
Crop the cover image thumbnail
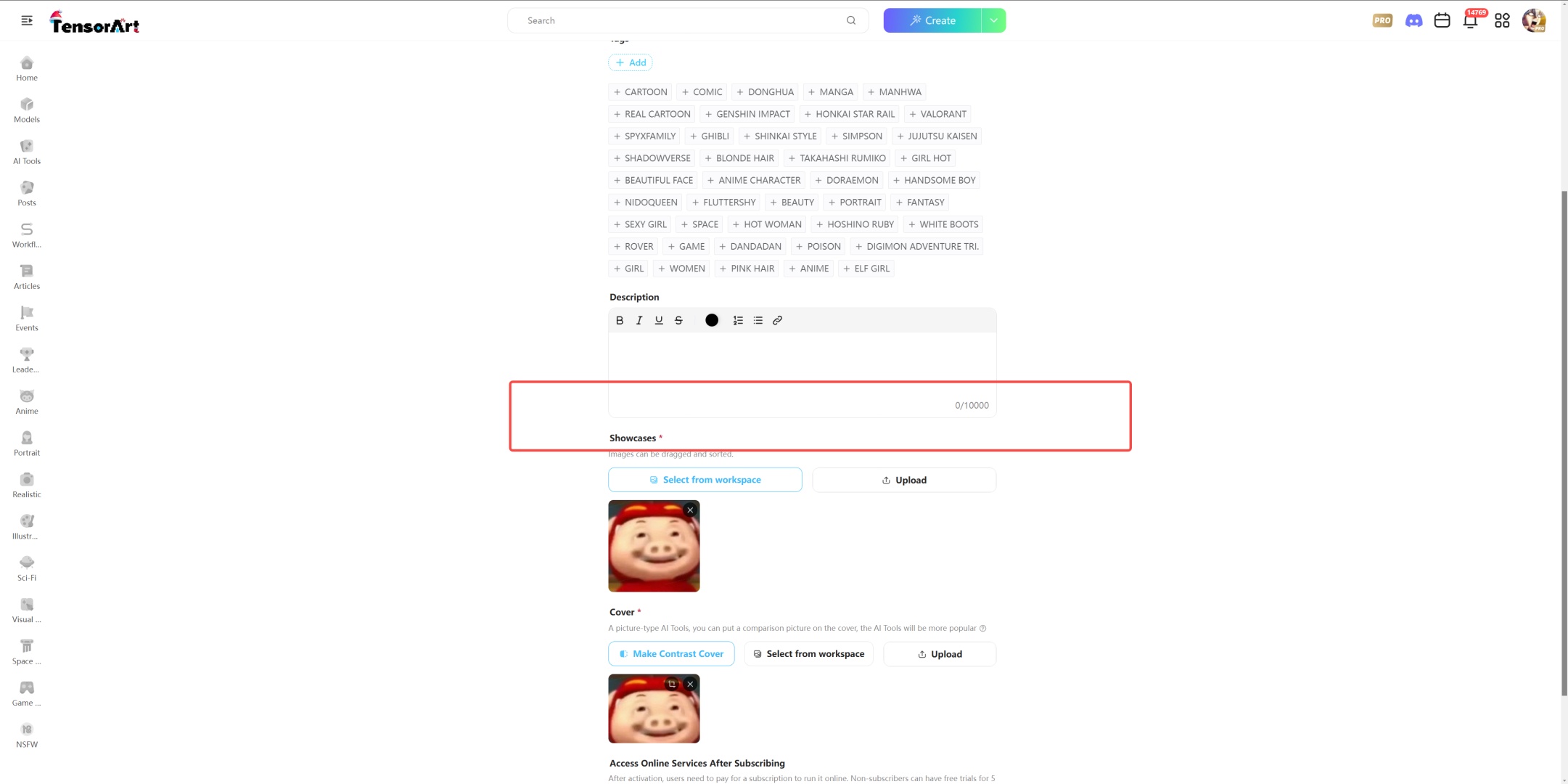(671, 684)
